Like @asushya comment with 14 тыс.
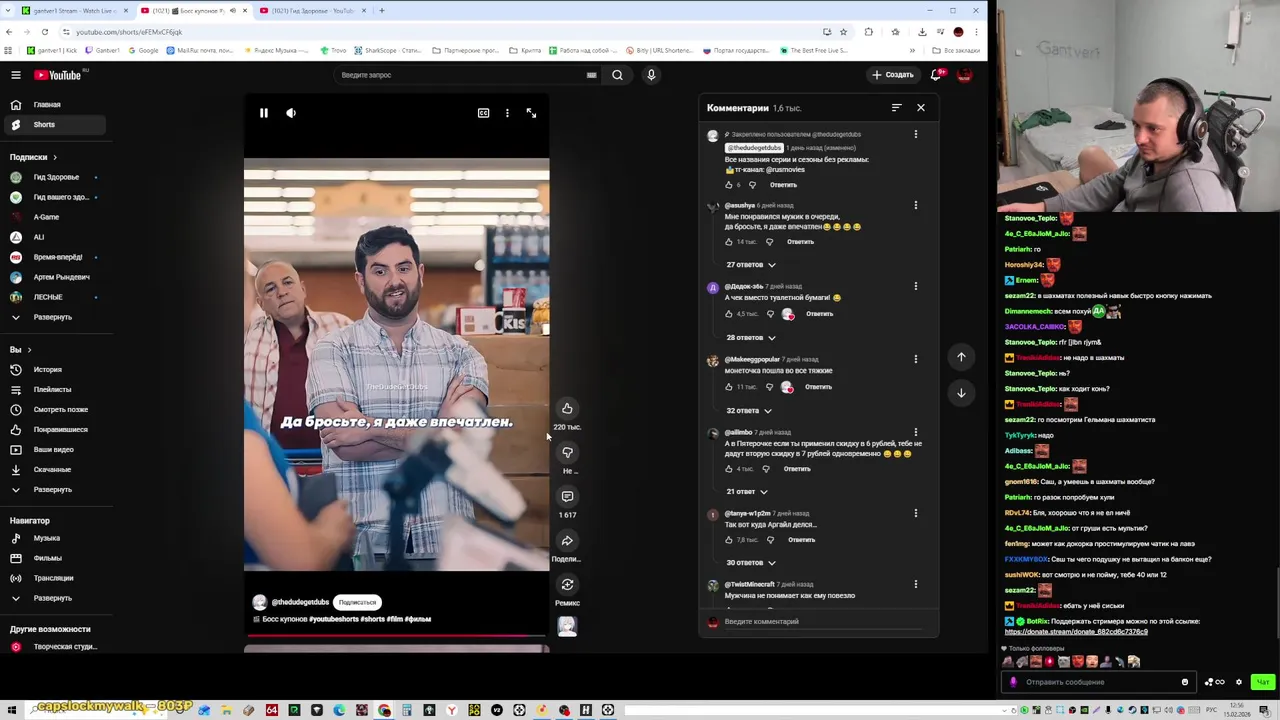The width and height of the screenshot is (1280, 720). (729, 242)
